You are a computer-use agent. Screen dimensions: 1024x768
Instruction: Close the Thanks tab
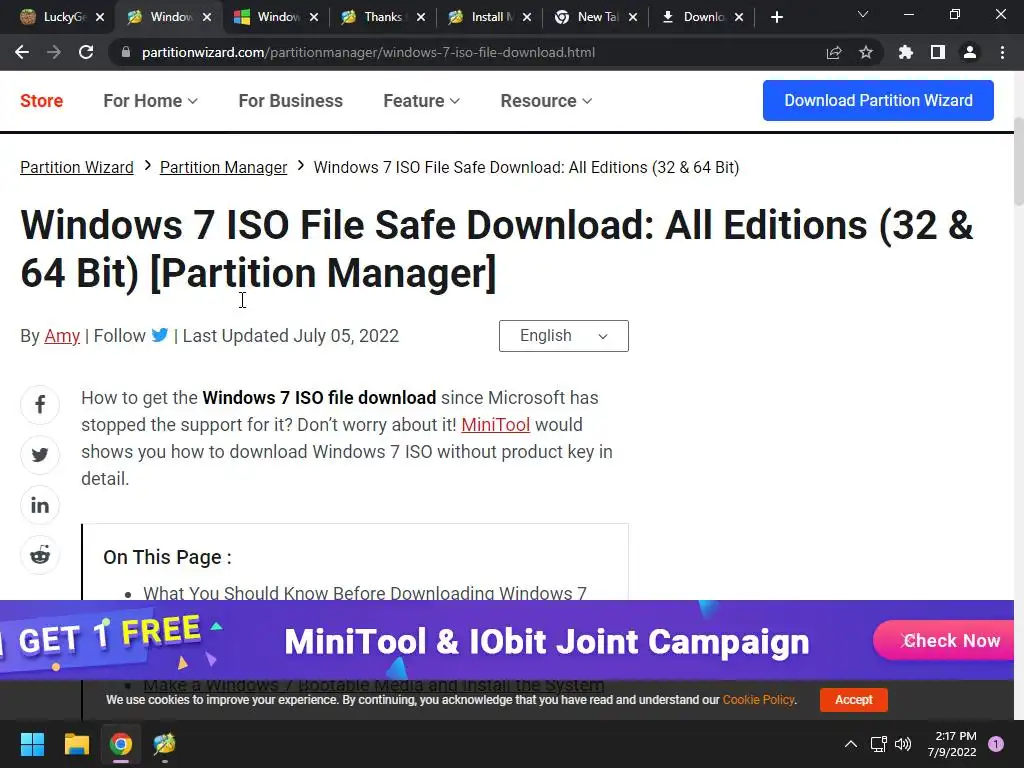(421, 18)
